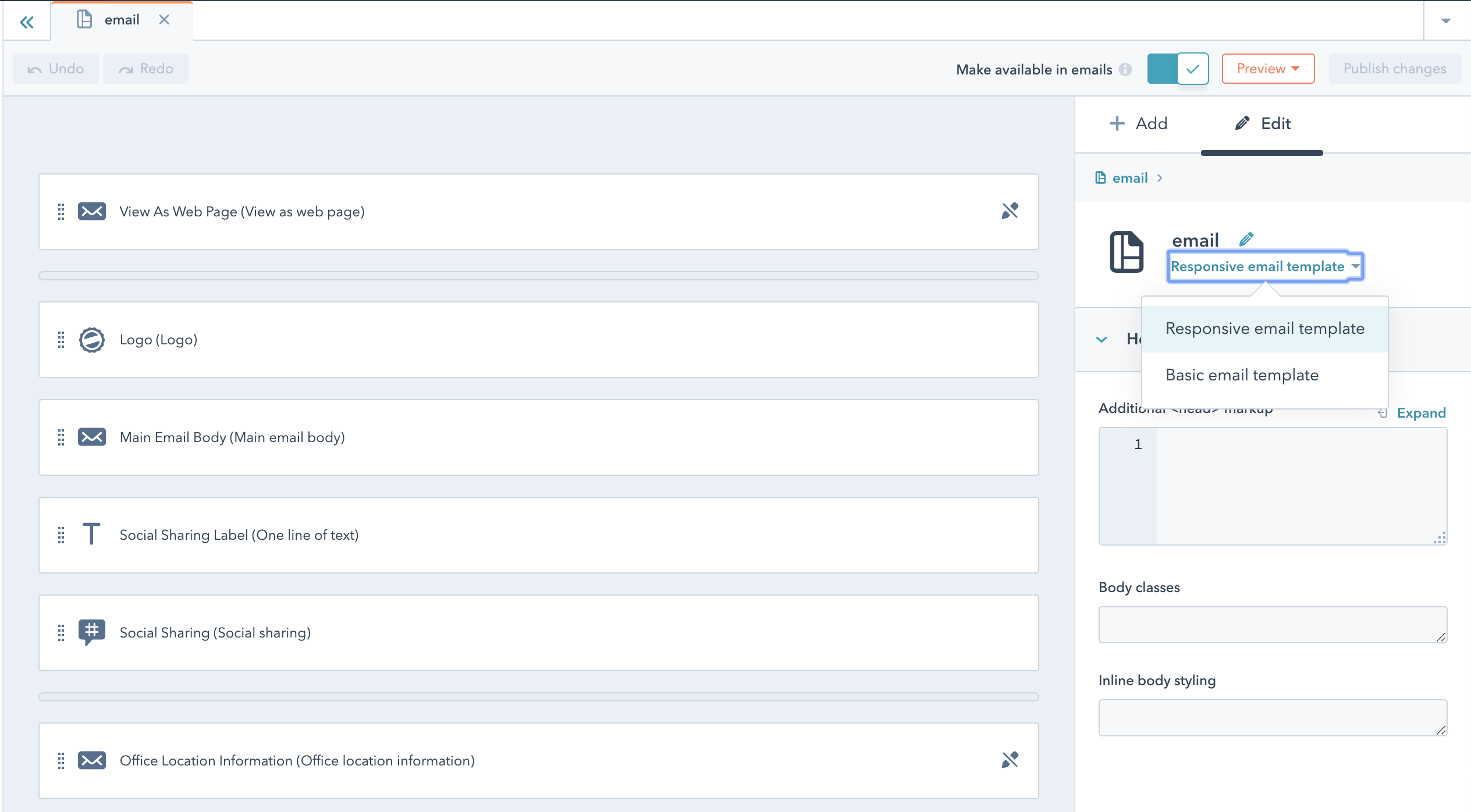Click the Social Sharing Label text icon

coord(92,535)
